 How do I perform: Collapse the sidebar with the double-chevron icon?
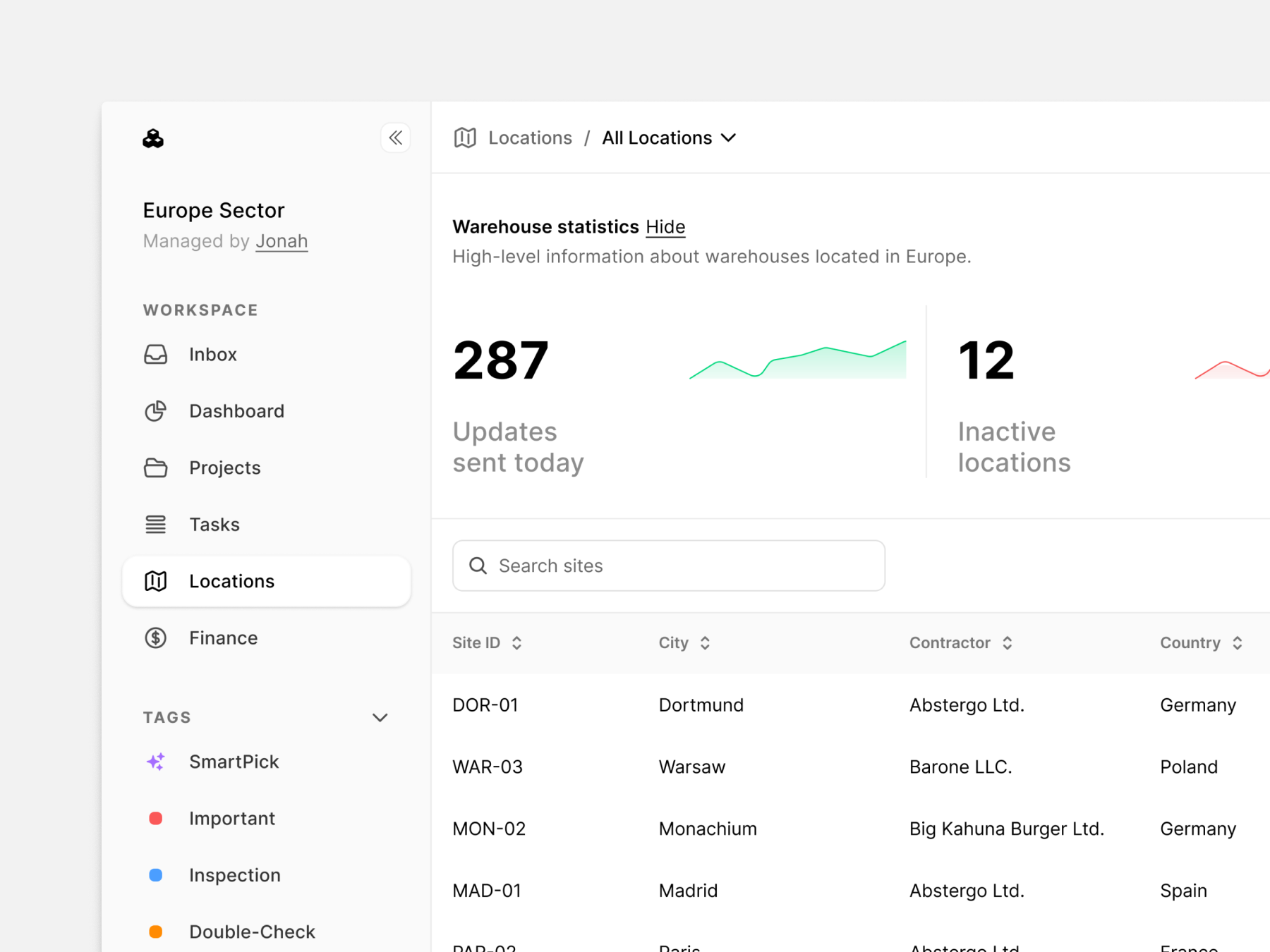(396, 138)
